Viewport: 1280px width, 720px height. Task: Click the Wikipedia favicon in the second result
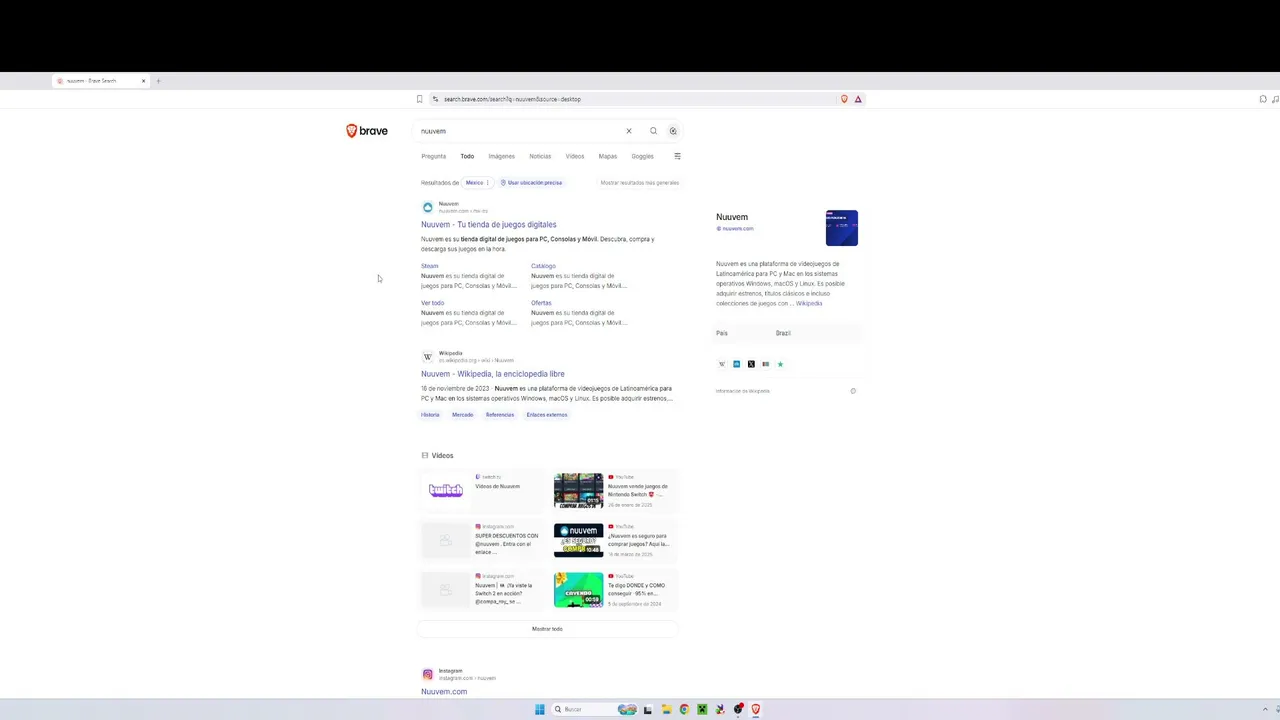point(428,356)
